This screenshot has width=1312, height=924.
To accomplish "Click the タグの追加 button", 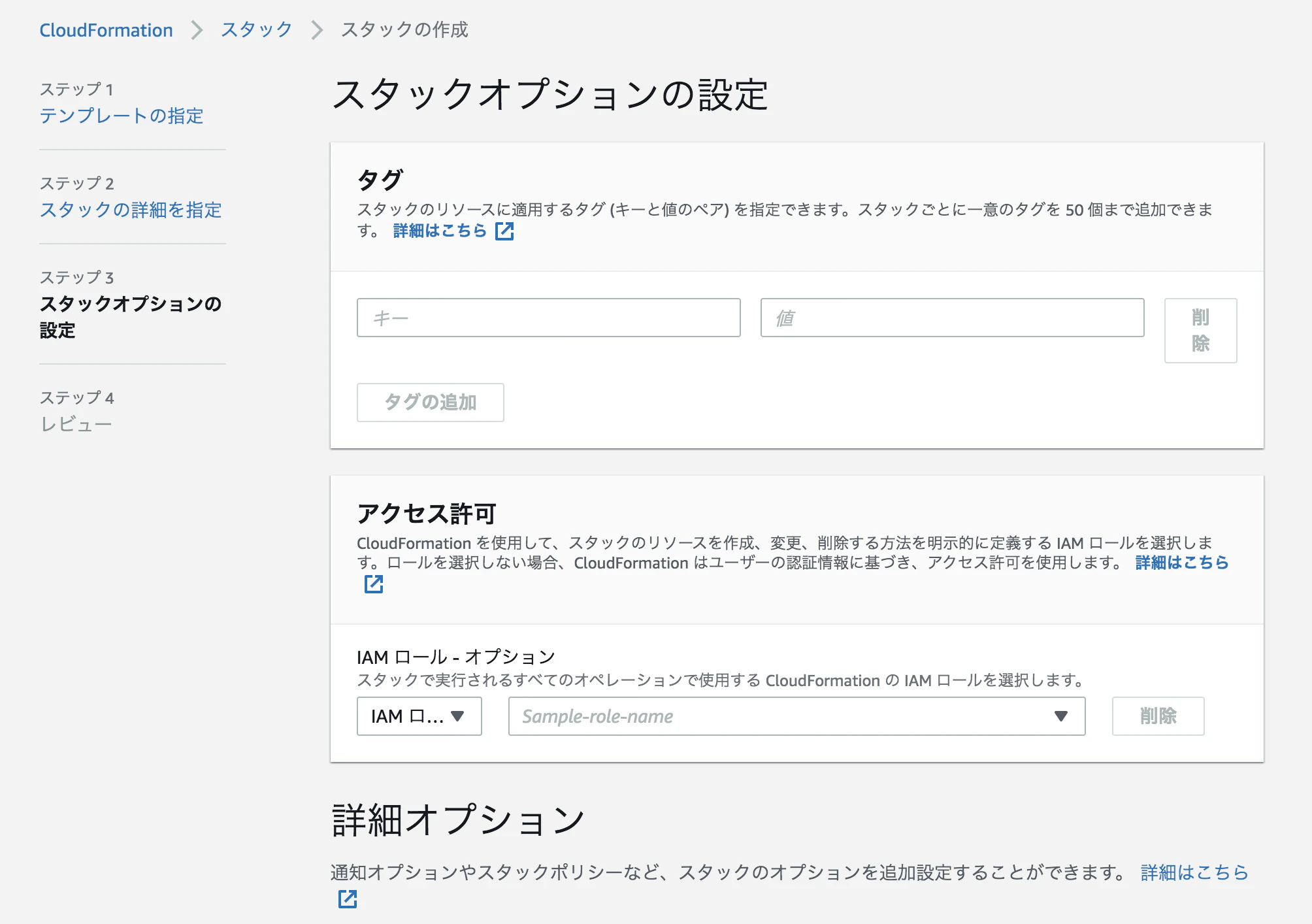I will point(430,402).
